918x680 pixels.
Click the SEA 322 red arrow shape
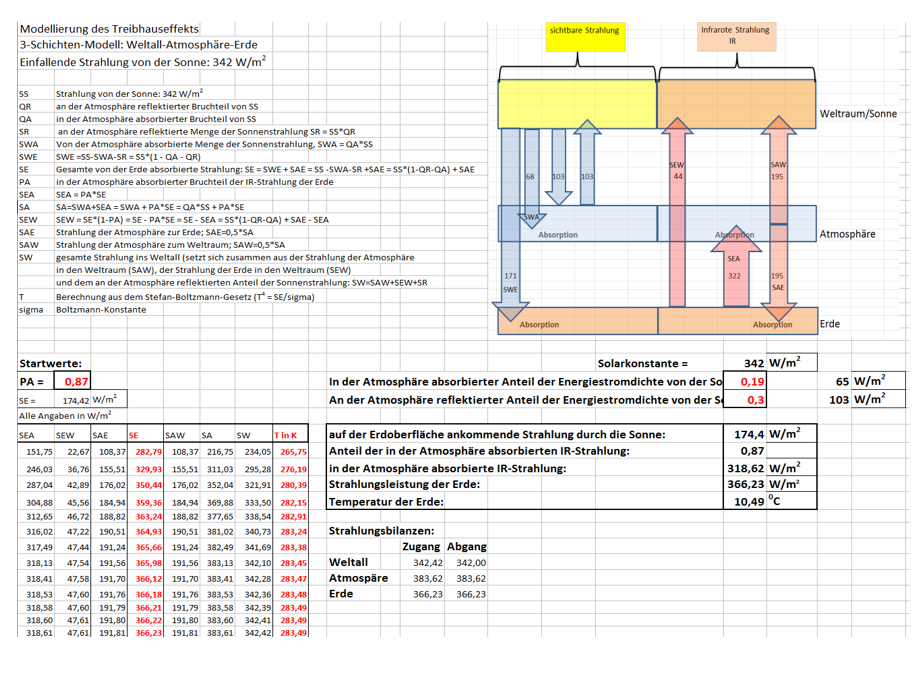click(735, 266)
